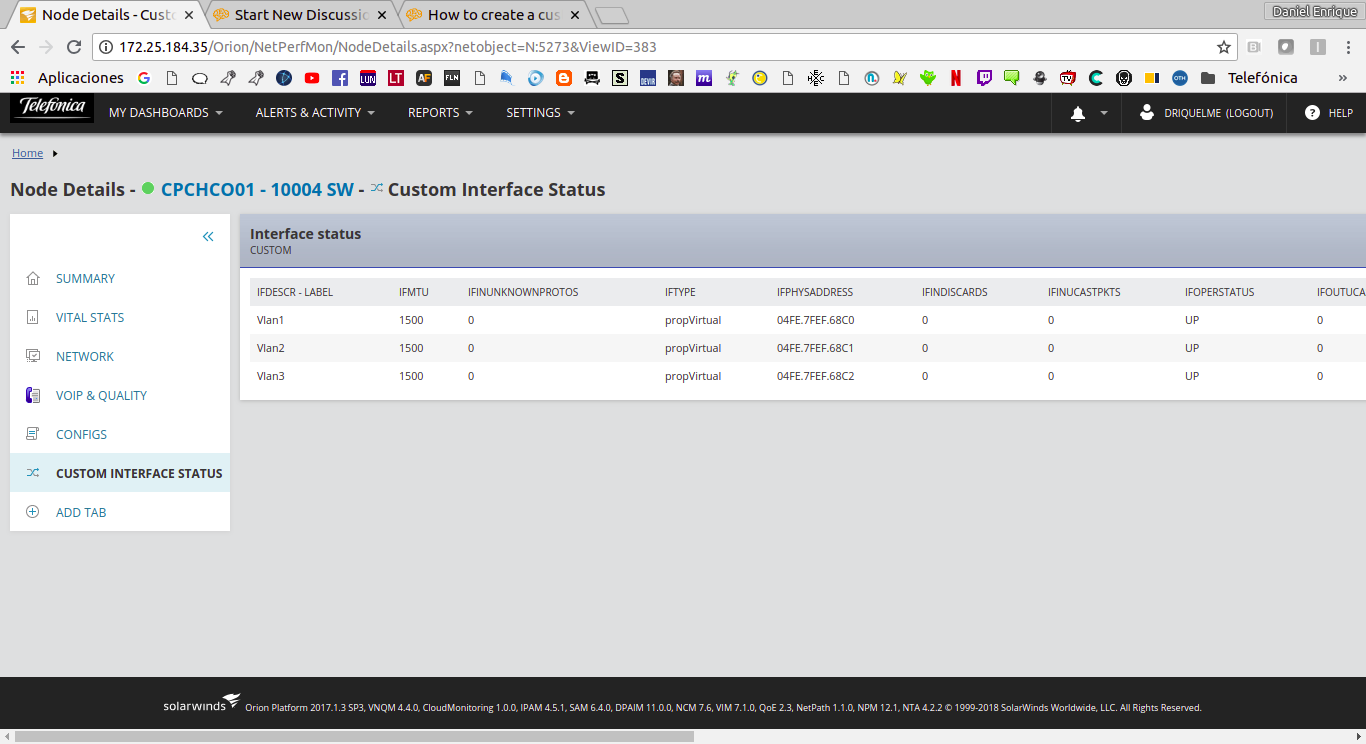Open the Help link
The width and height of the screenshot is (1366, 744).
[1340, 113]
